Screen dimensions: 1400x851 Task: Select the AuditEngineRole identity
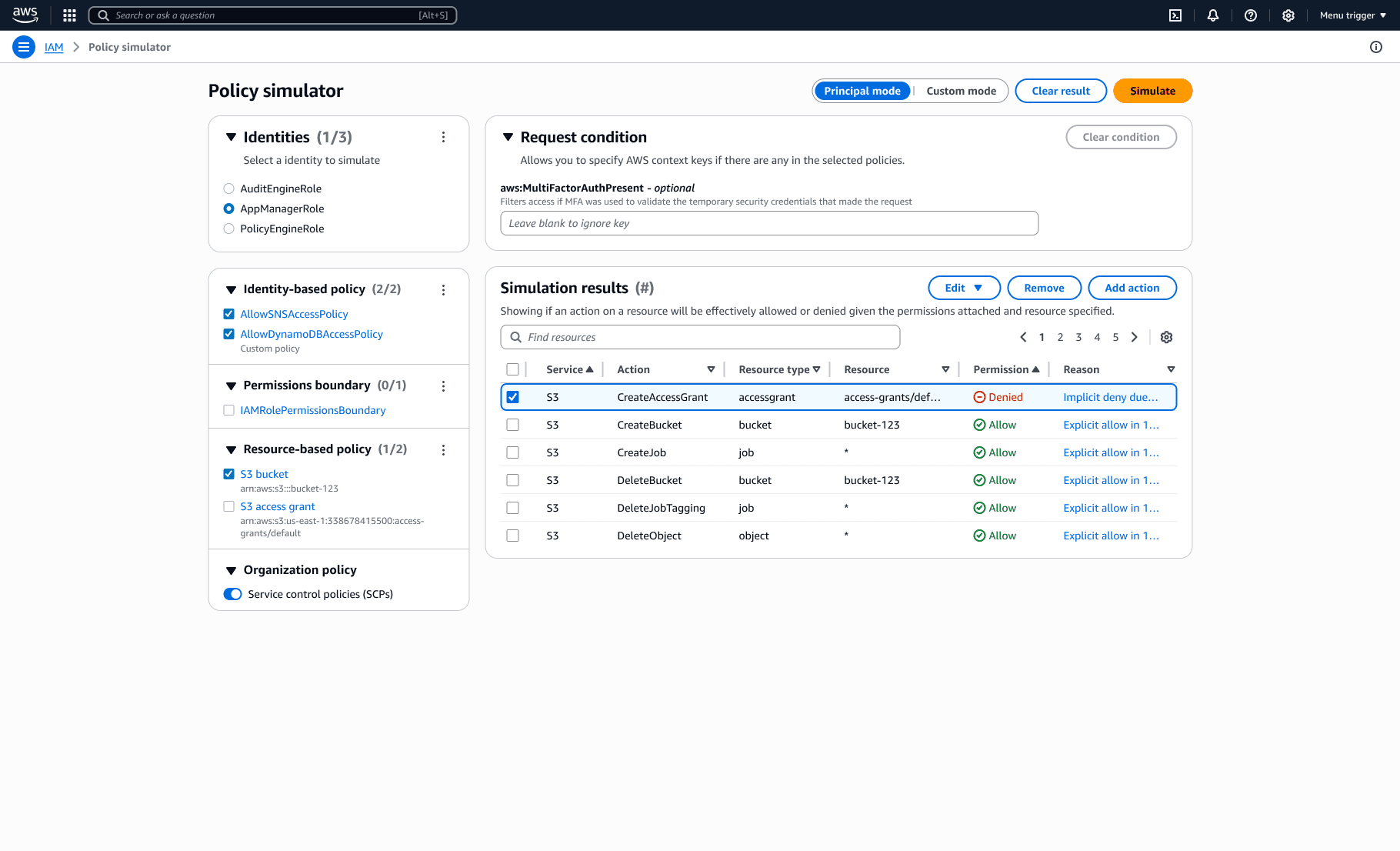[x=228, y=189]
